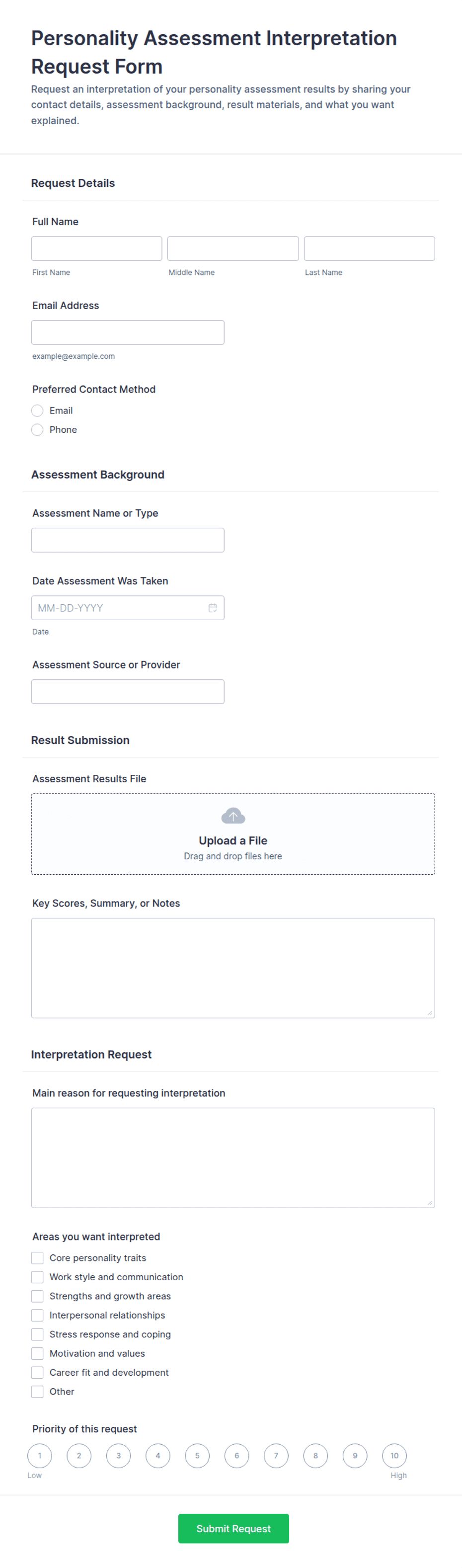Choose priority rating 1
The image size is (462, 1568).
click(40, 1455)
